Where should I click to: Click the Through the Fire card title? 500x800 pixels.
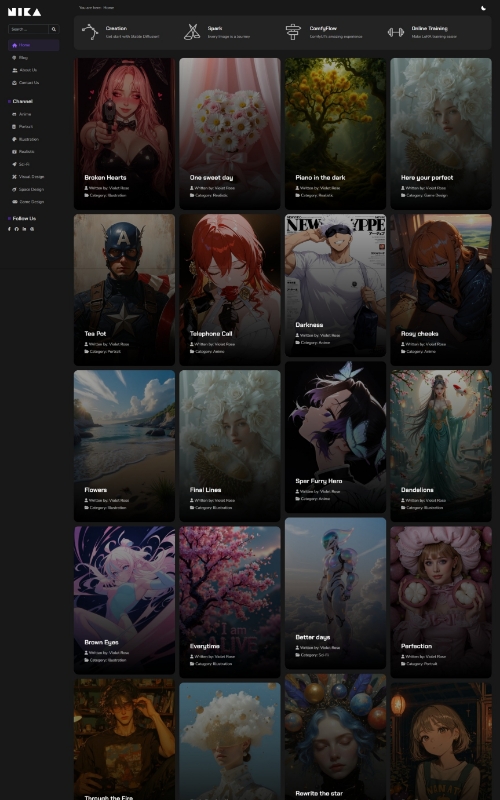tap(109, 797)
